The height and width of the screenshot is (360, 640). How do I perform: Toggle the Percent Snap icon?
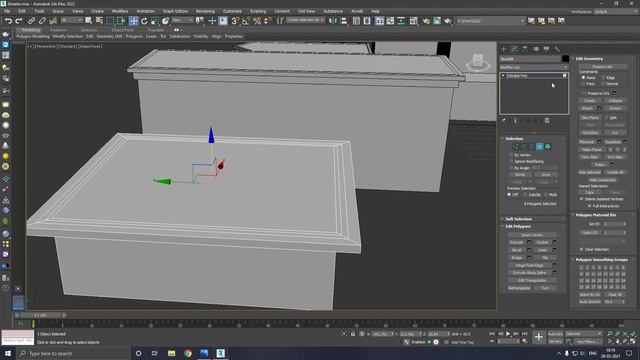coord(257,21)
